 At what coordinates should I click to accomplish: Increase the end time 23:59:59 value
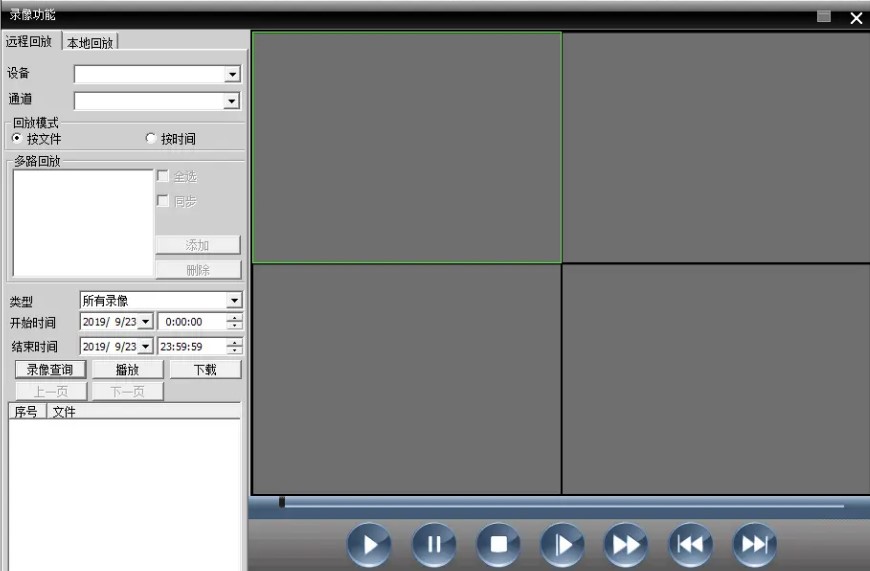(235, 343)
